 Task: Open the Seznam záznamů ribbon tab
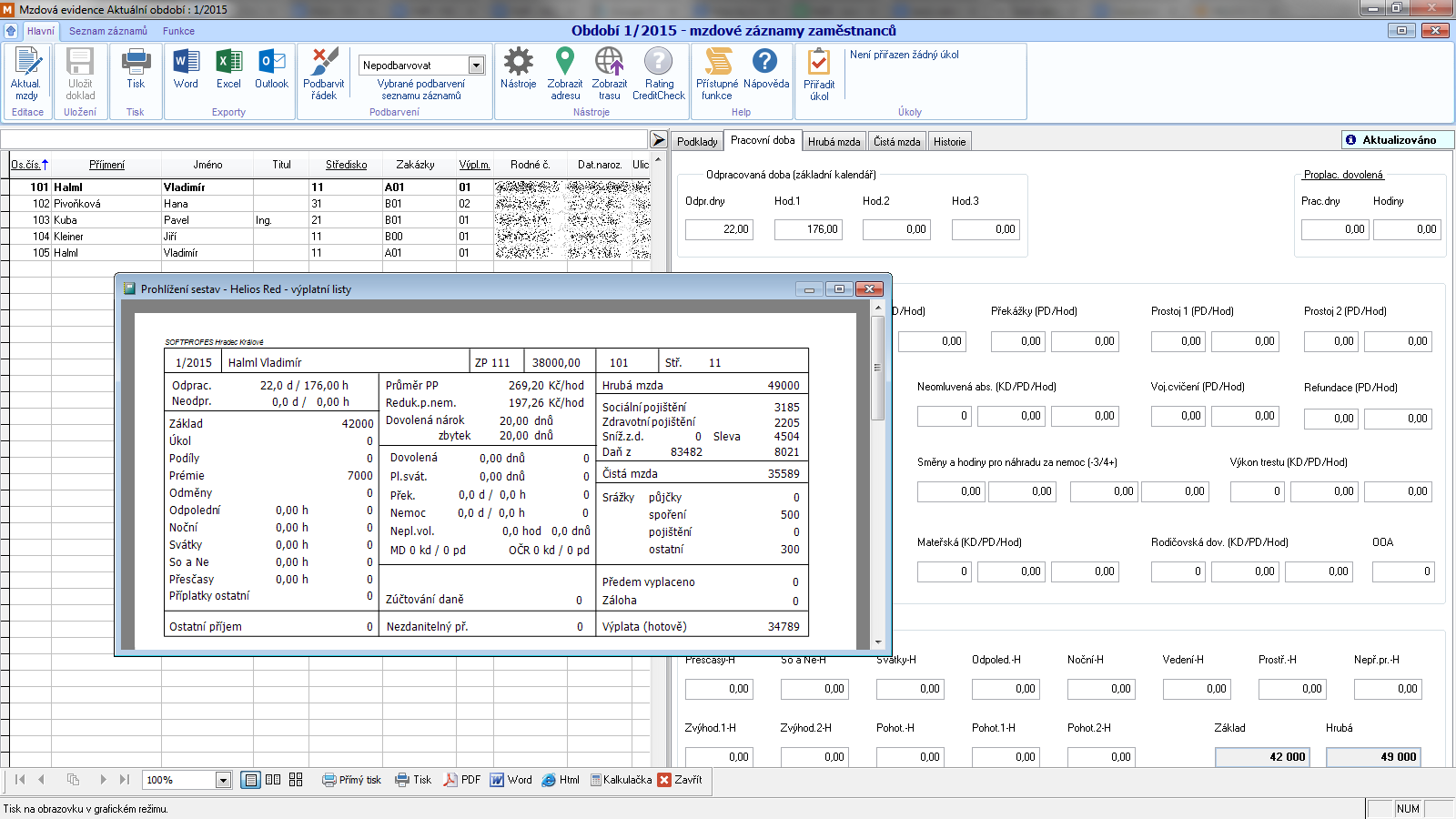coord(107,31)
